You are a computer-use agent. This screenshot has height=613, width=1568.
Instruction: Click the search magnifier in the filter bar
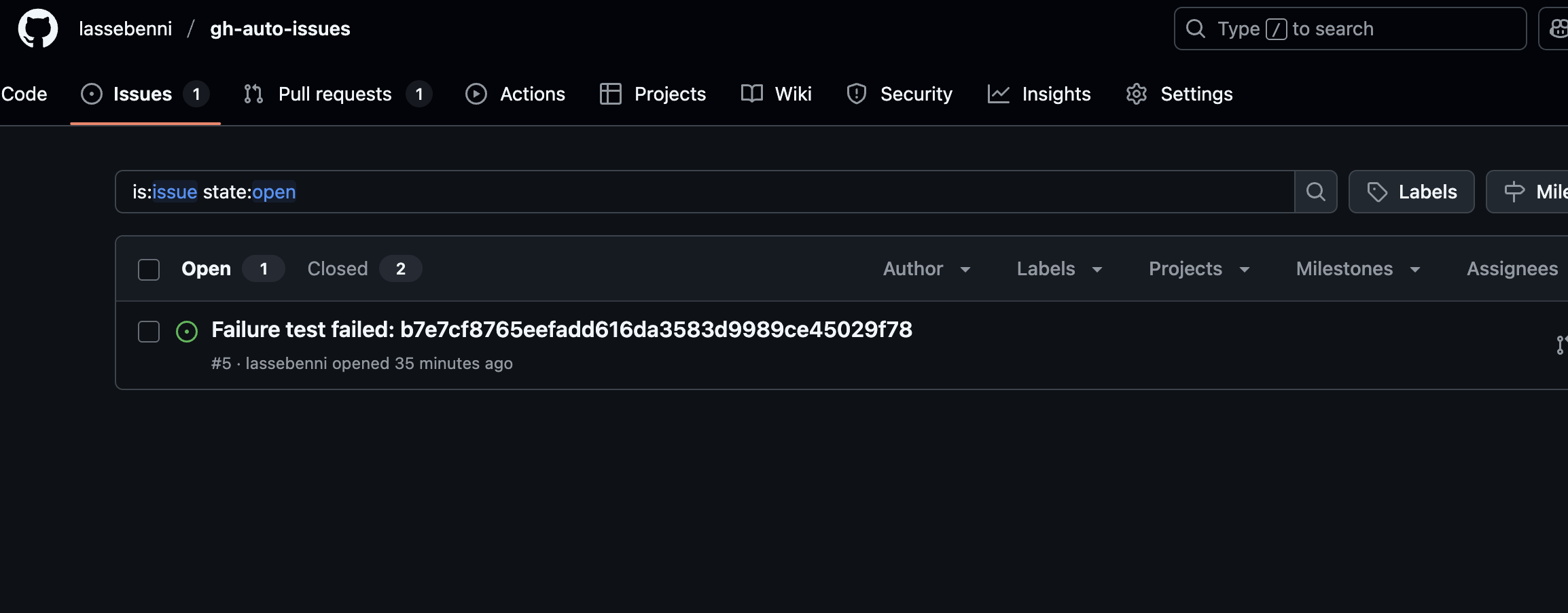pyautogui.click(x=1316, y=192)
